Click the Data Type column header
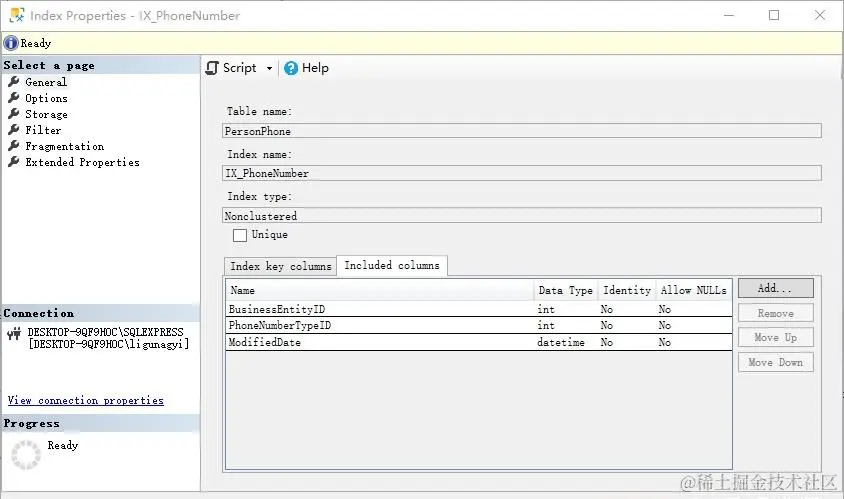 (x=565, y=290)
